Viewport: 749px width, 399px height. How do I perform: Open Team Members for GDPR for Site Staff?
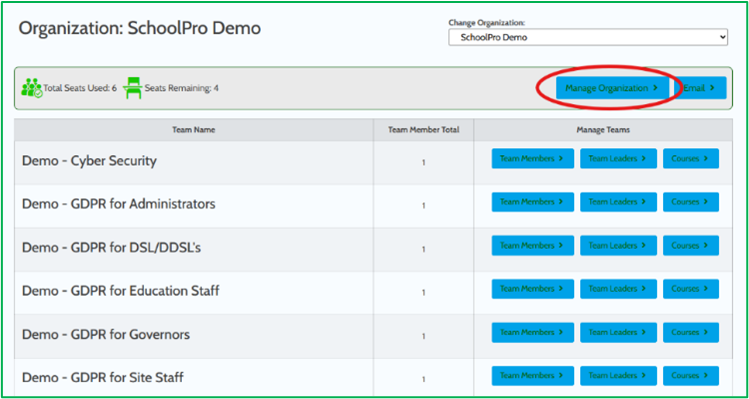tap(533, 376)
